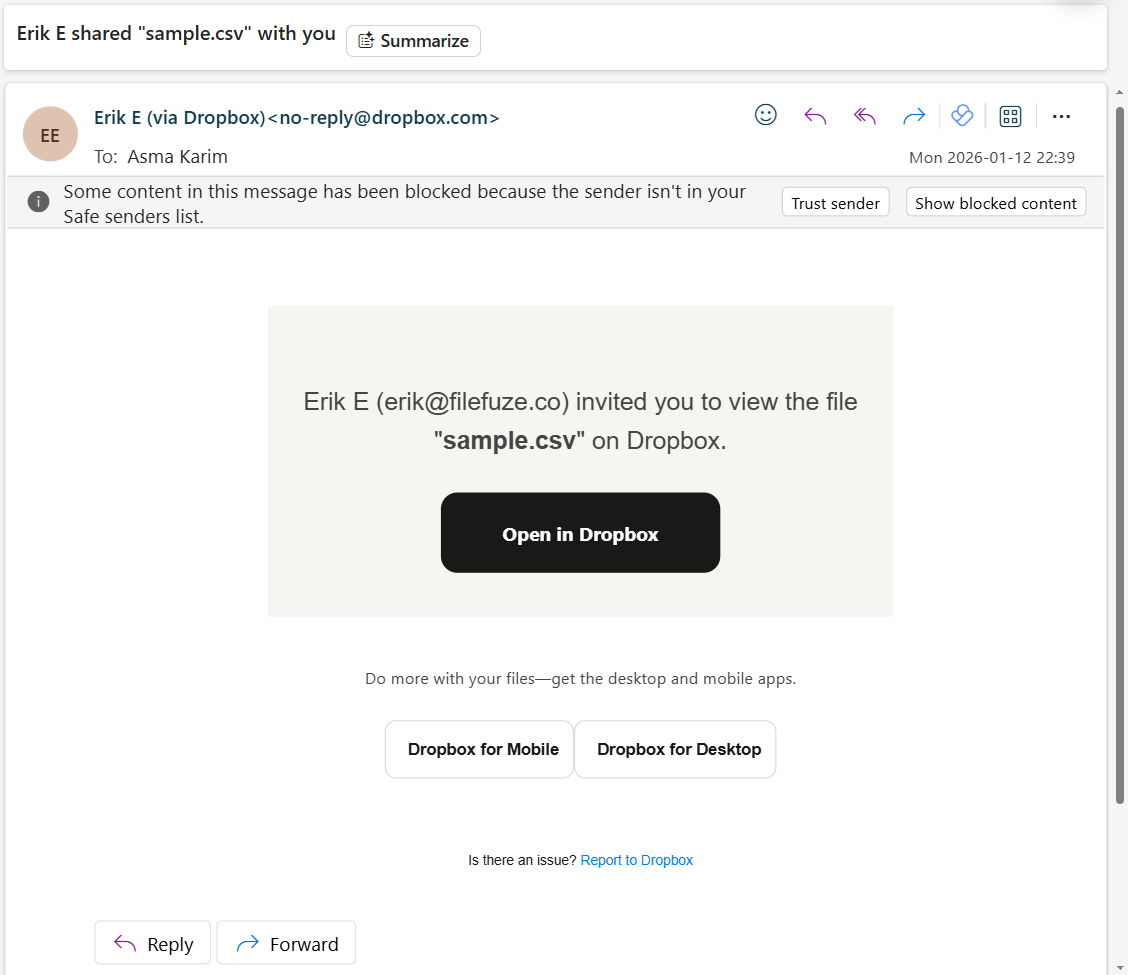Open sample.csv in Dropbox
The image size is (1128, 975).
coord(580,533)
